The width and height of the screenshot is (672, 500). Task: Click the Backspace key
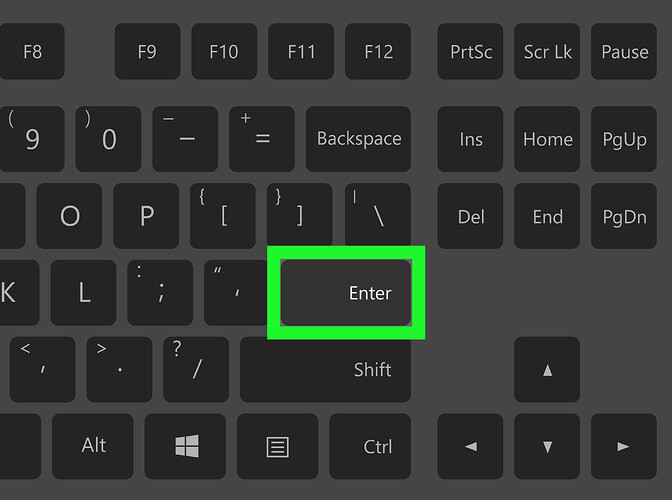(x=358, y=139)
